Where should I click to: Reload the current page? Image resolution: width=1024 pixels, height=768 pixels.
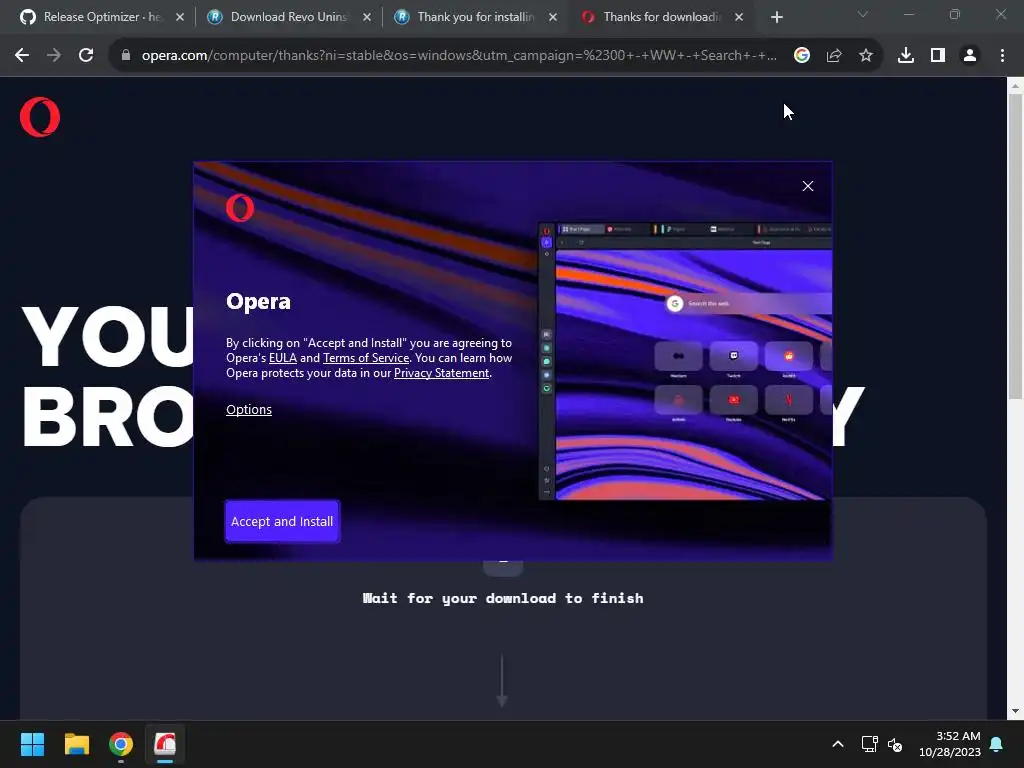pyautogui.click(x=86, y=56)
